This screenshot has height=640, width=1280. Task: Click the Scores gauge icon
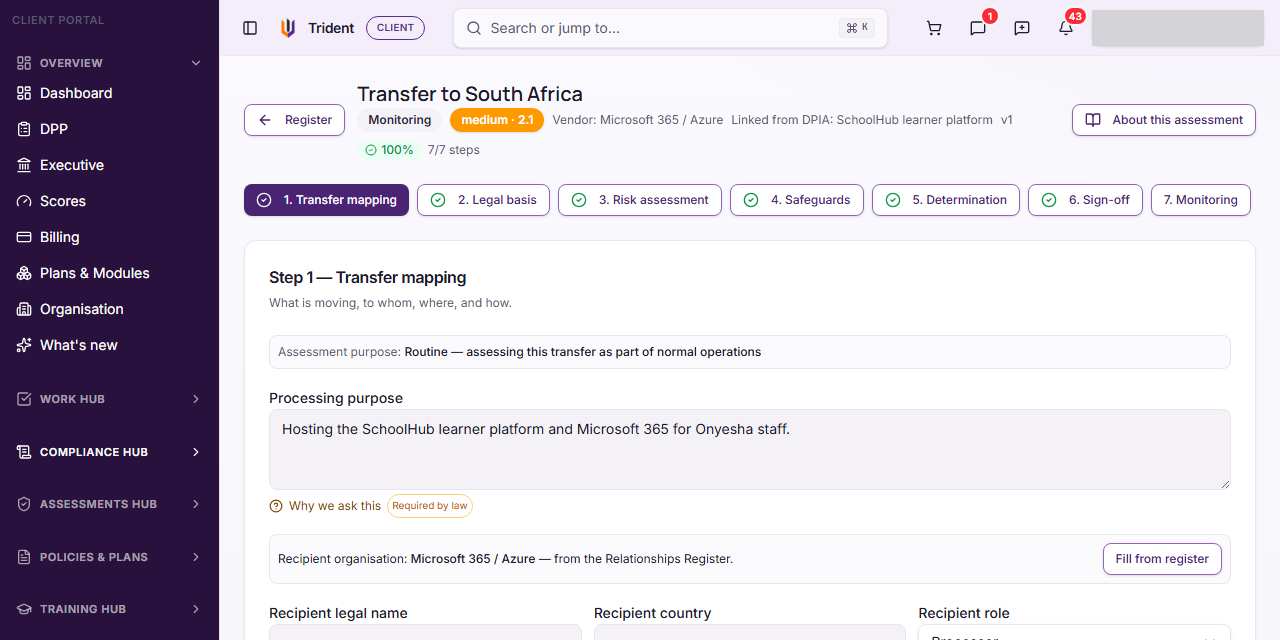click(x=23, y=201)
